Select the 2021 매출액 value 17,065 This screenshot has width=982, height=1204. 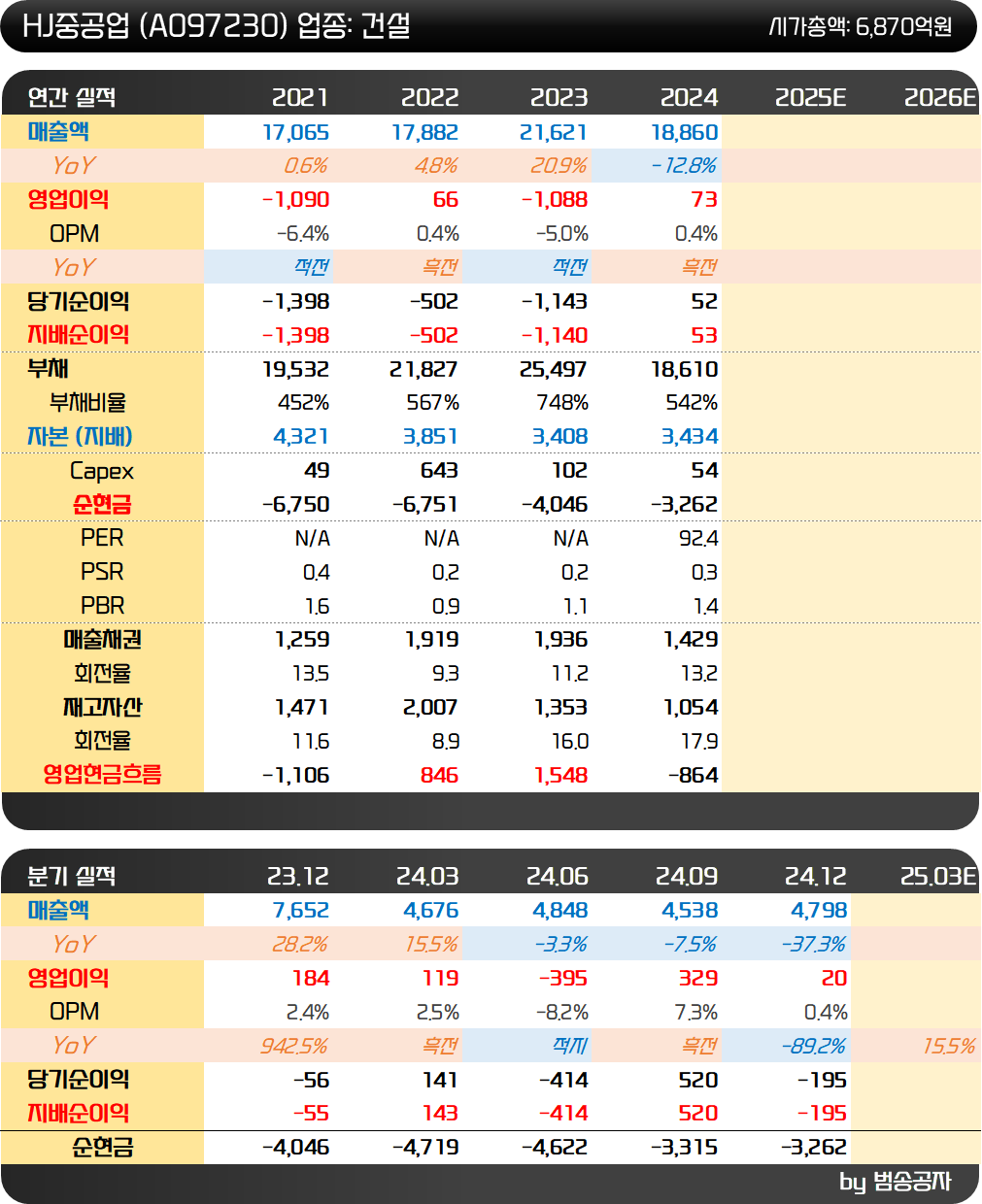click(296, 132)
